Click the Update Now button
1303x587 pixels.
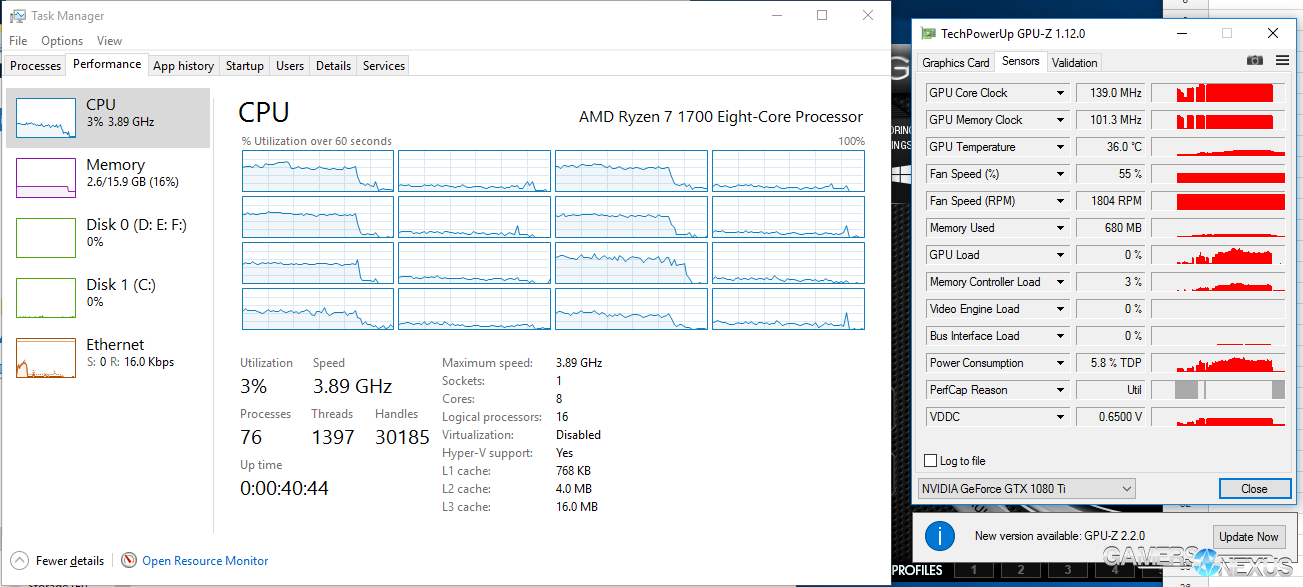pyautogui.click(x=1248, y=537)
